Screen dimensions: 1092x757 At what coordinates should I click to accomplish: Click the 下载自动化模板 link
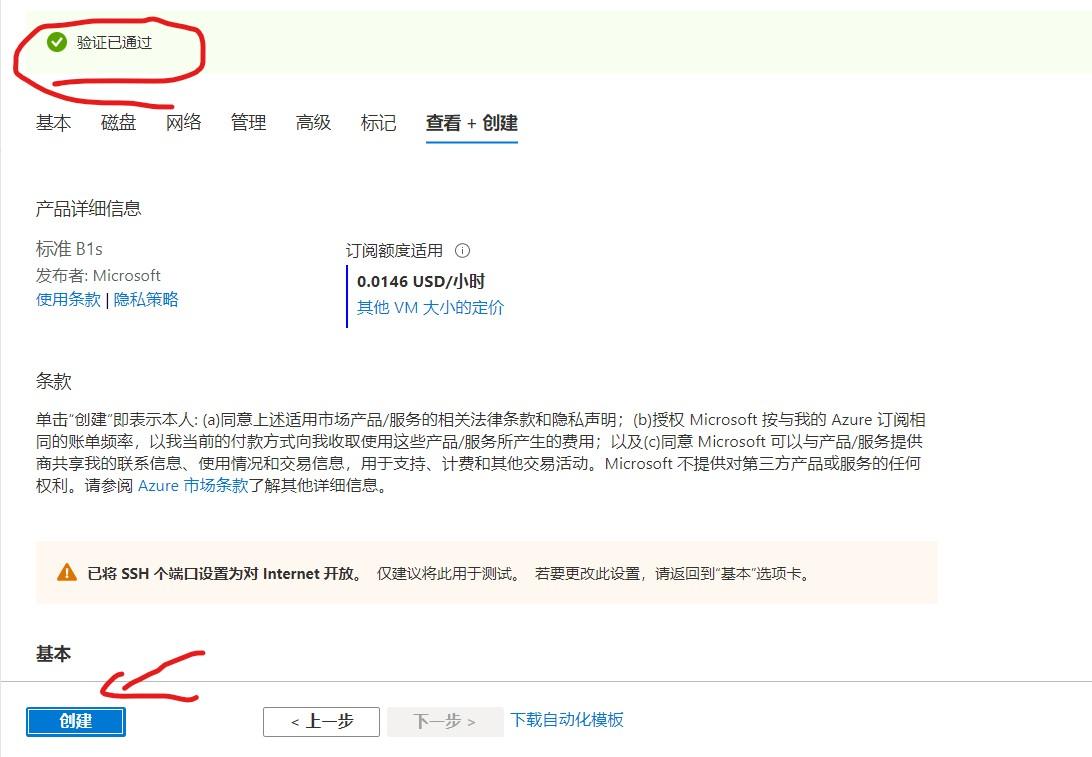(567, 720)
